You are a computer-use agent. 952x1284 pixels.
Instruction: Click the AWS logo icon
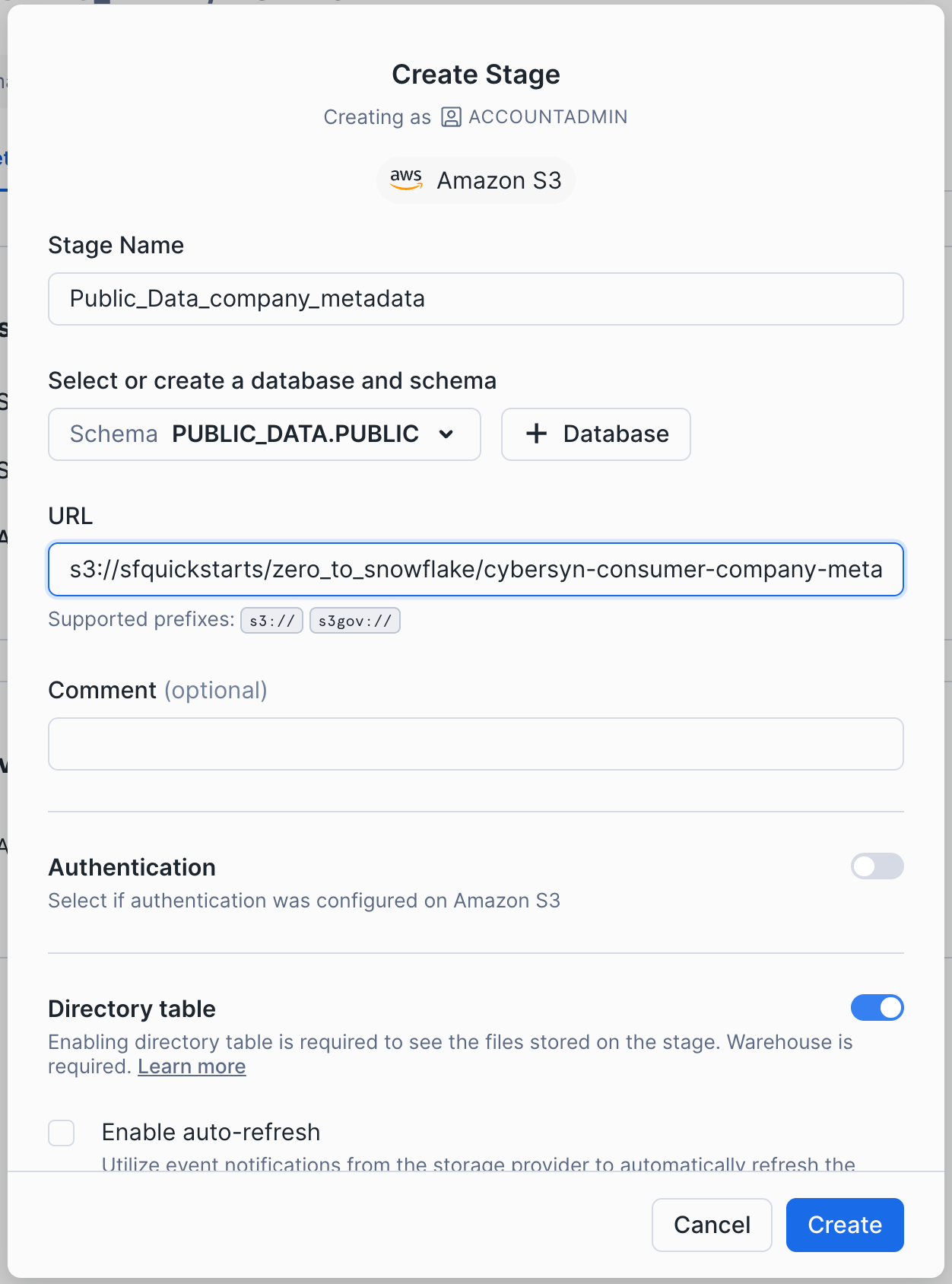coord(405,180)
